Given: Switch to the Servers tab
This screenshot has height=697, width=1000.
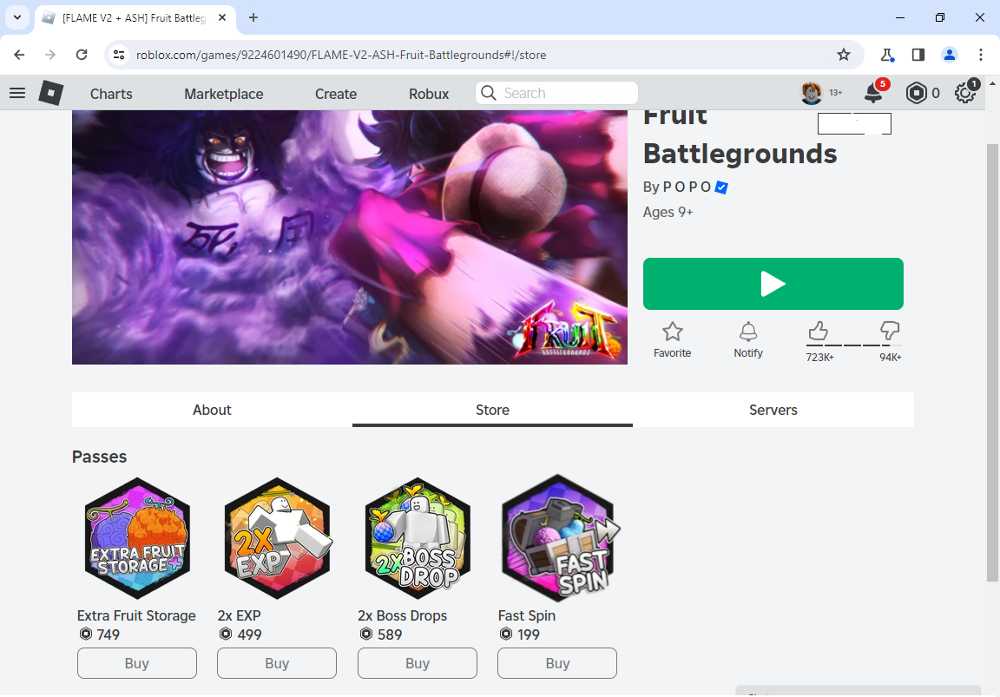Looking at the screenshot, I should pos(773,409).
